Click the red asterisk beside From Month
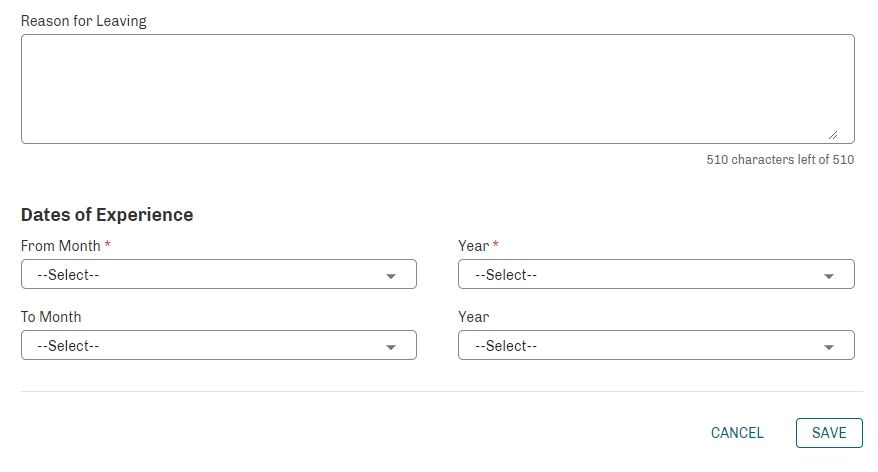This screenshot has width=878, height=472. point(108,244)
